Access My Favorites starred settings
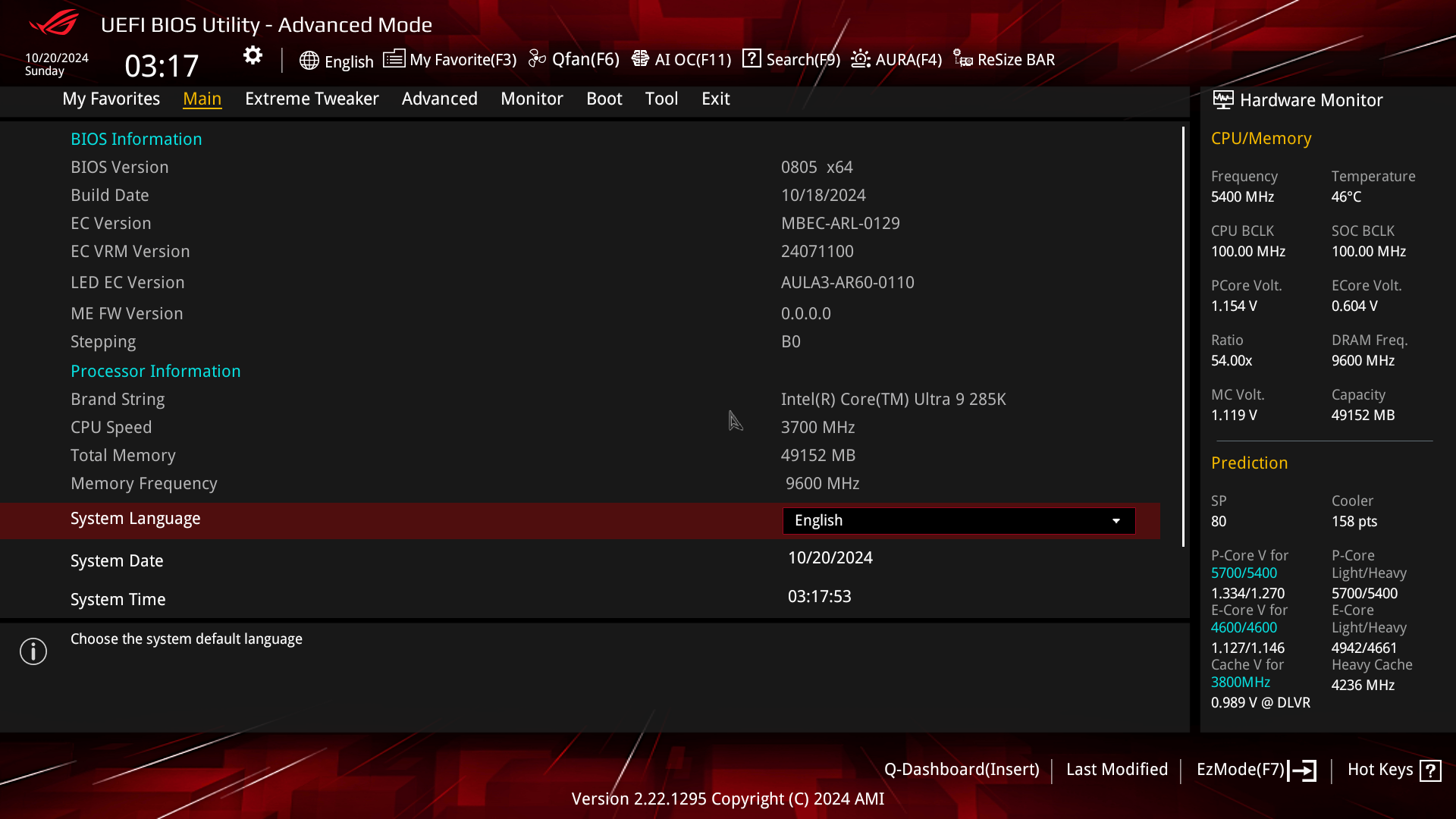The width and height of the screenshot is (1456, 819). [110, 98]
